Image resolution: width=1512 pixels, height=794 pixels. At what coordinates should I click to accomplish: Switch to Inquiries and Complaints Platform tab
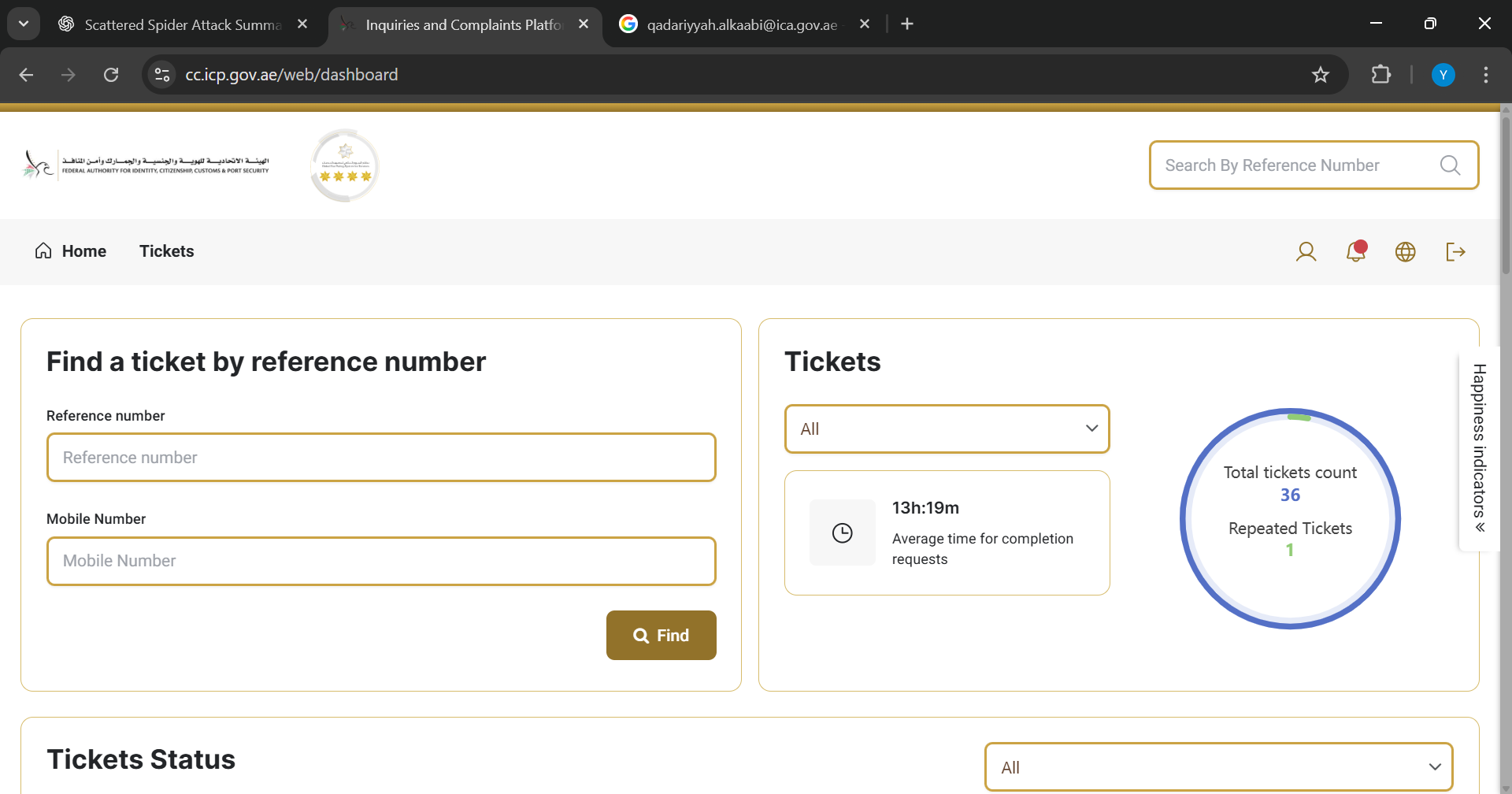465,24
